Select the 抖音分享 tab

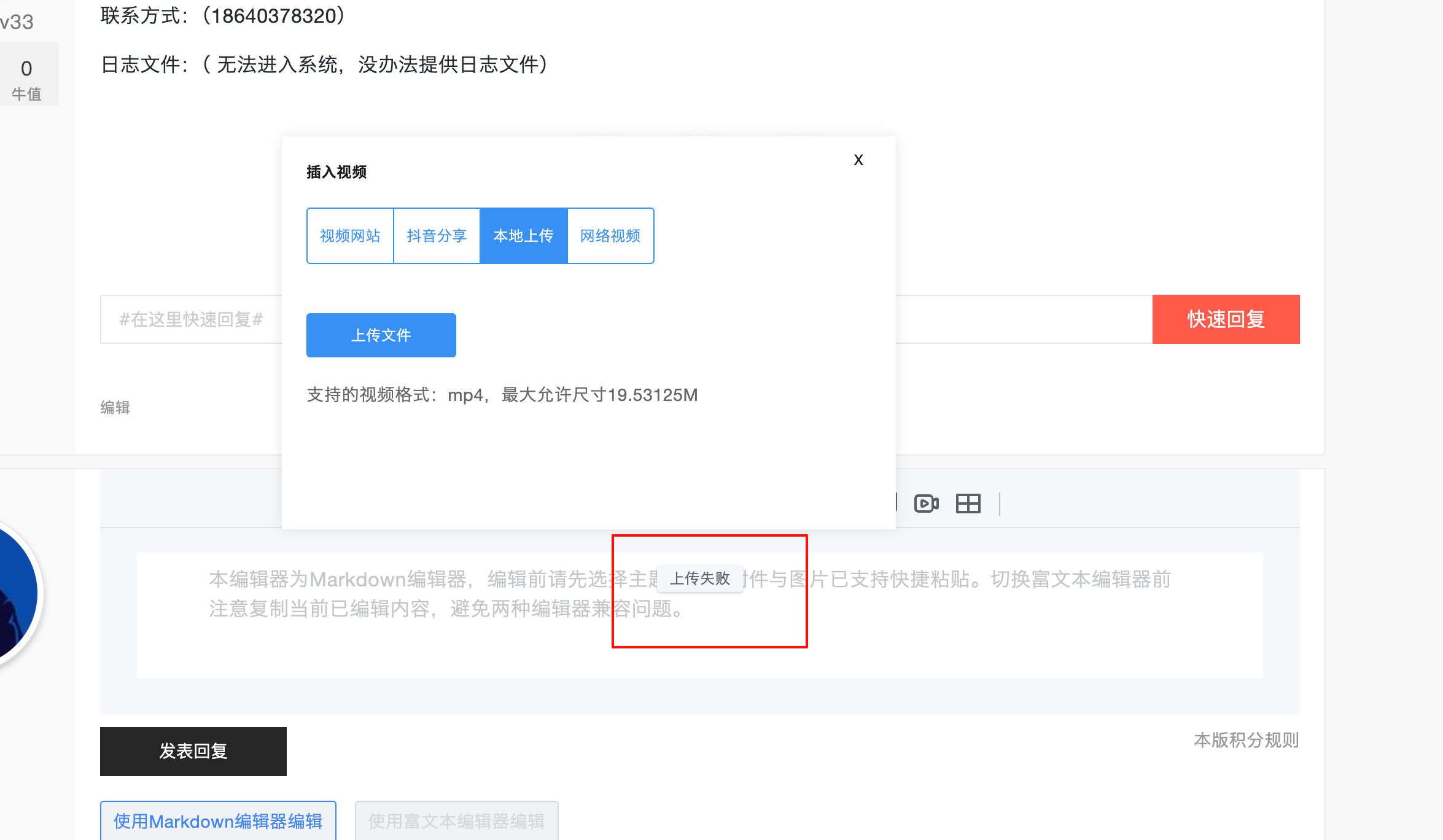437,236
